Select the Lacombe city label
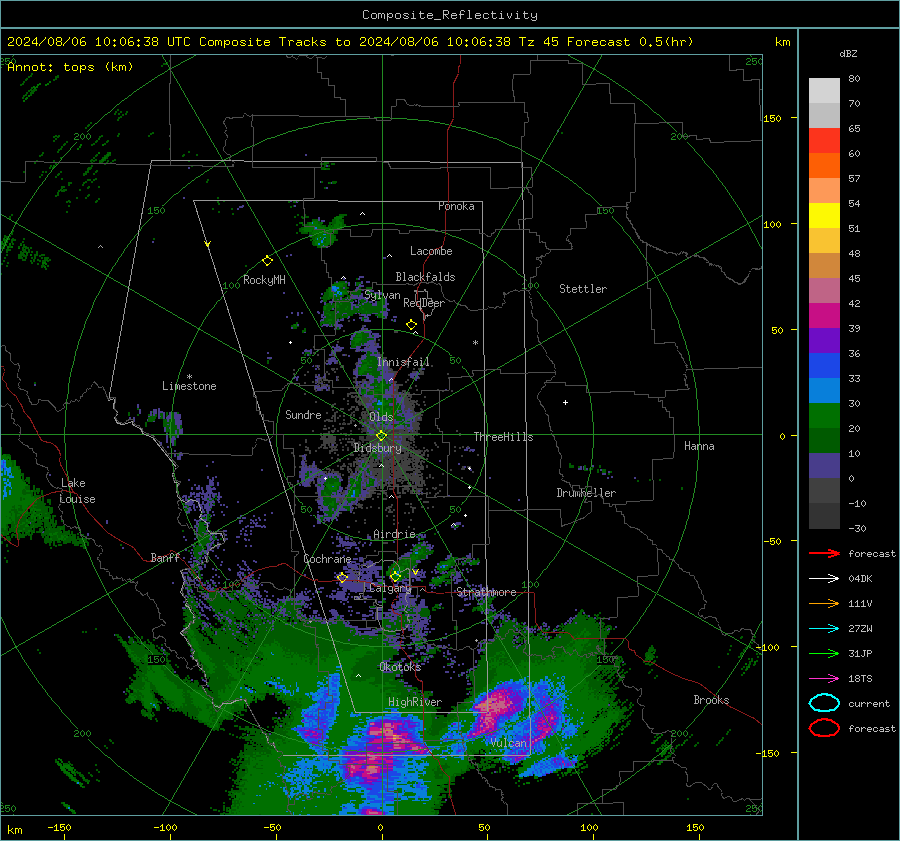Screen dimensions: 900x841 (x=431, y=251)
